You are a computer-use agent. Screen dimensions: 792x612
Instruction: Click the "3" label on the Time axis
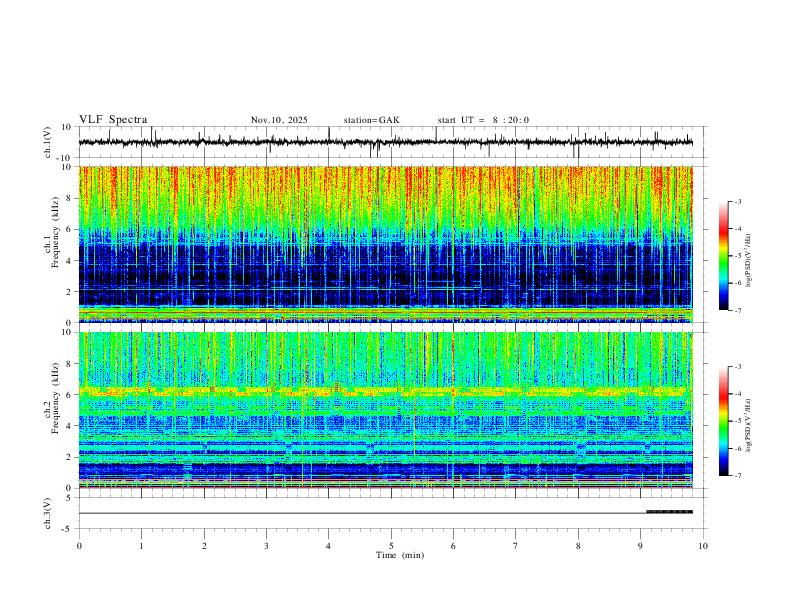coord(266,546)
